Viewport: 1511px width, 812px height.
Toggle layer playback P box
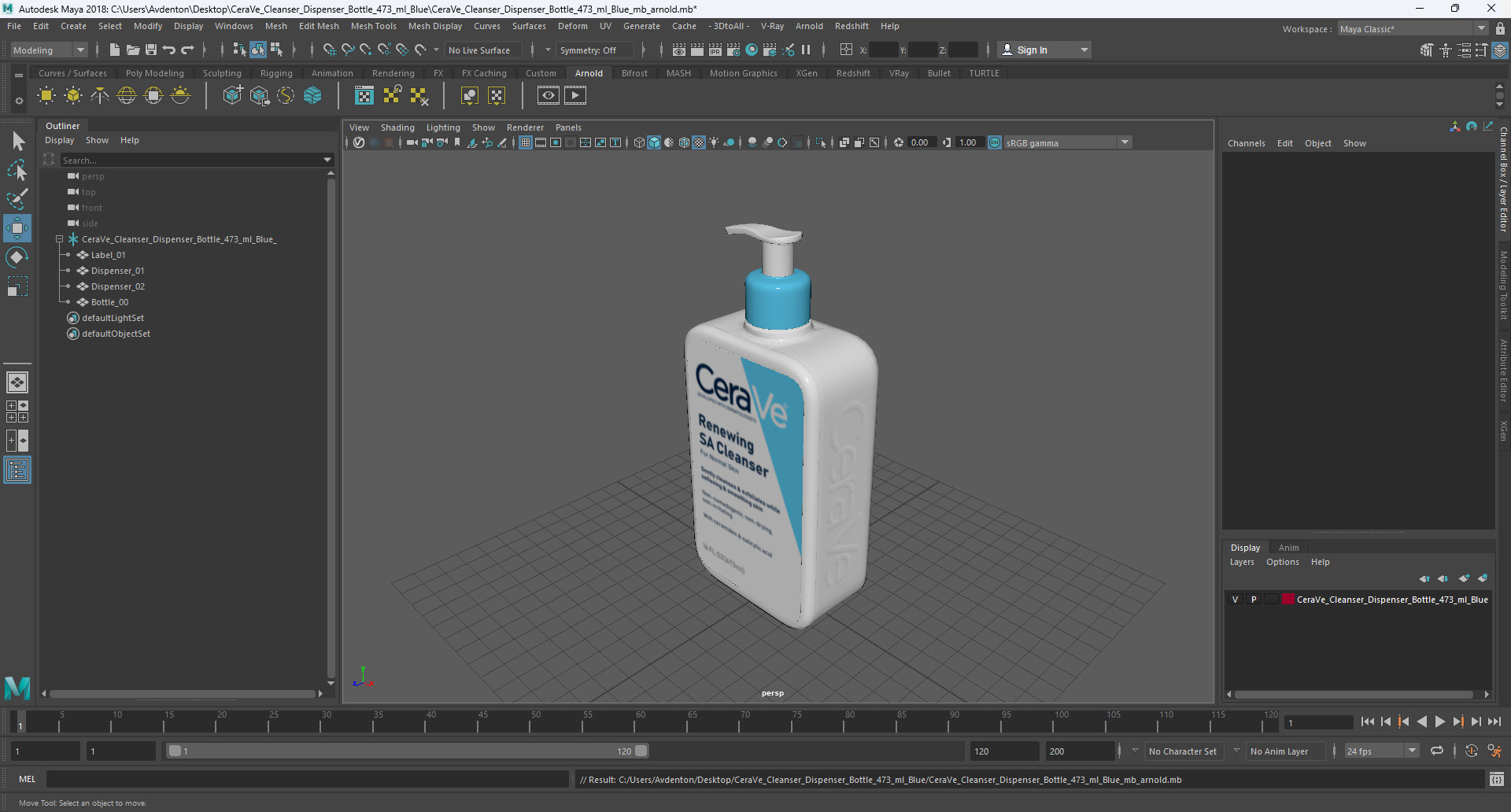[x=1254, y=600]
